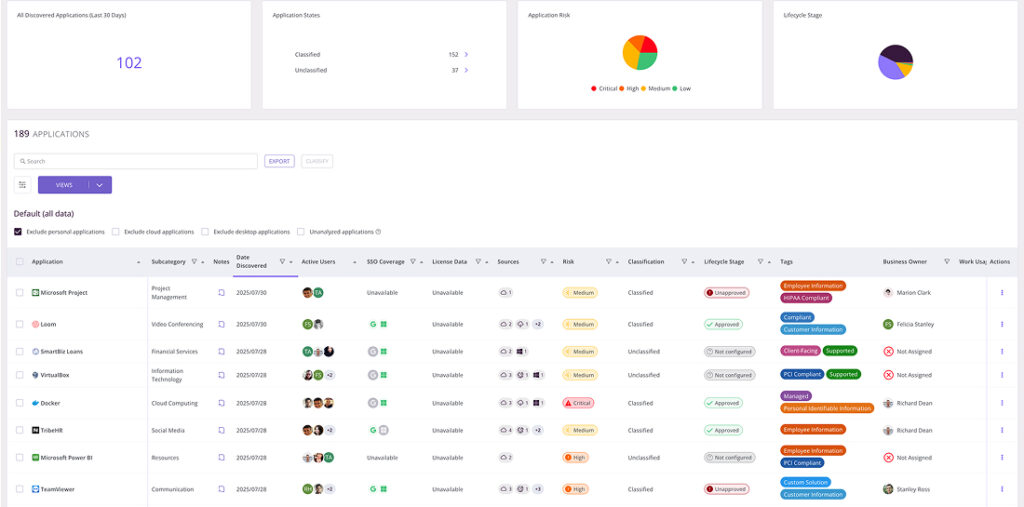Select the Microsoft Project row checkbox
This screenshot has width=1024, height=507.
(x=20, y=293)
